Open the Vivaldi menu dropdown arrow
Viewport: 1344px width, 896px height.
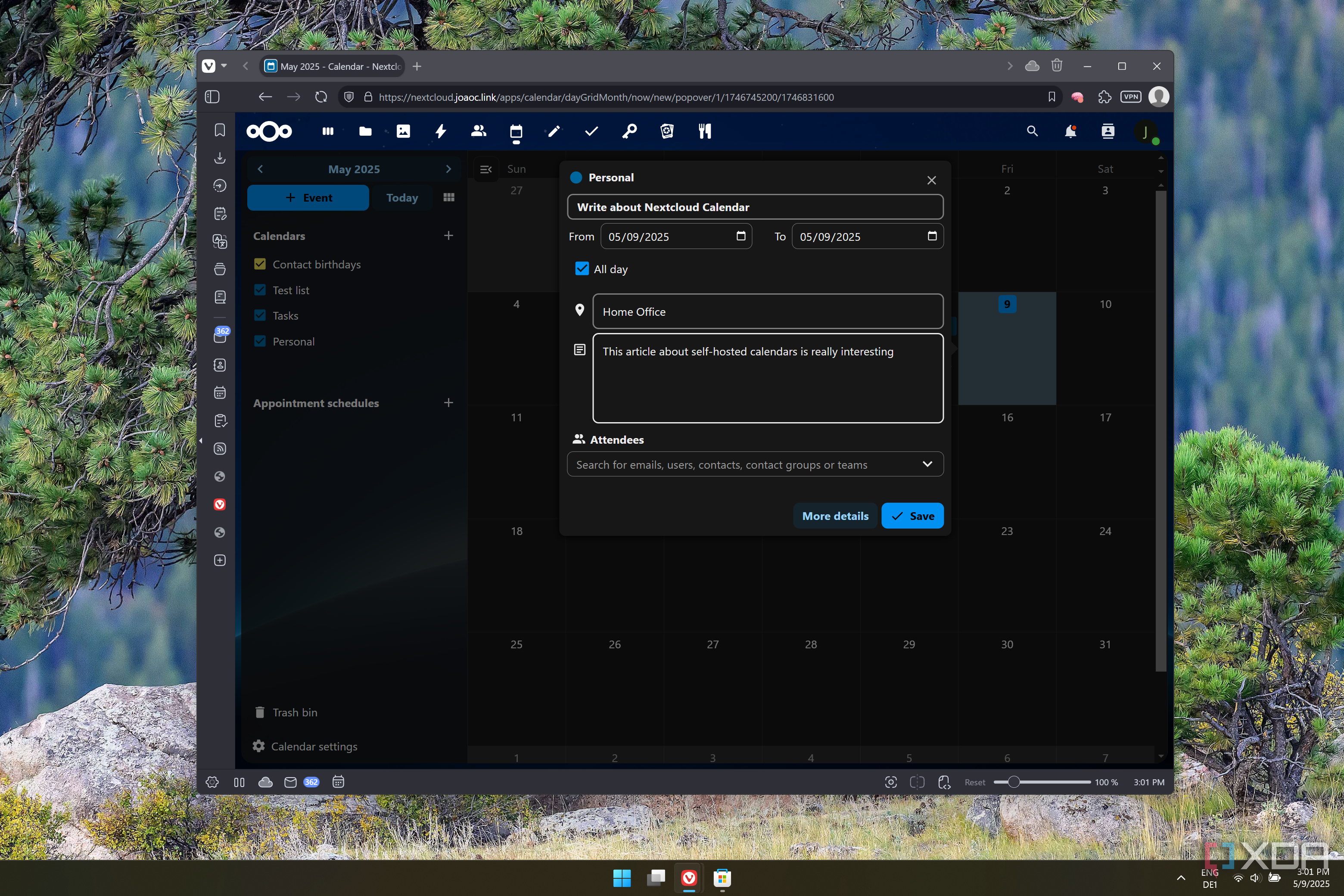coord(224,66)
